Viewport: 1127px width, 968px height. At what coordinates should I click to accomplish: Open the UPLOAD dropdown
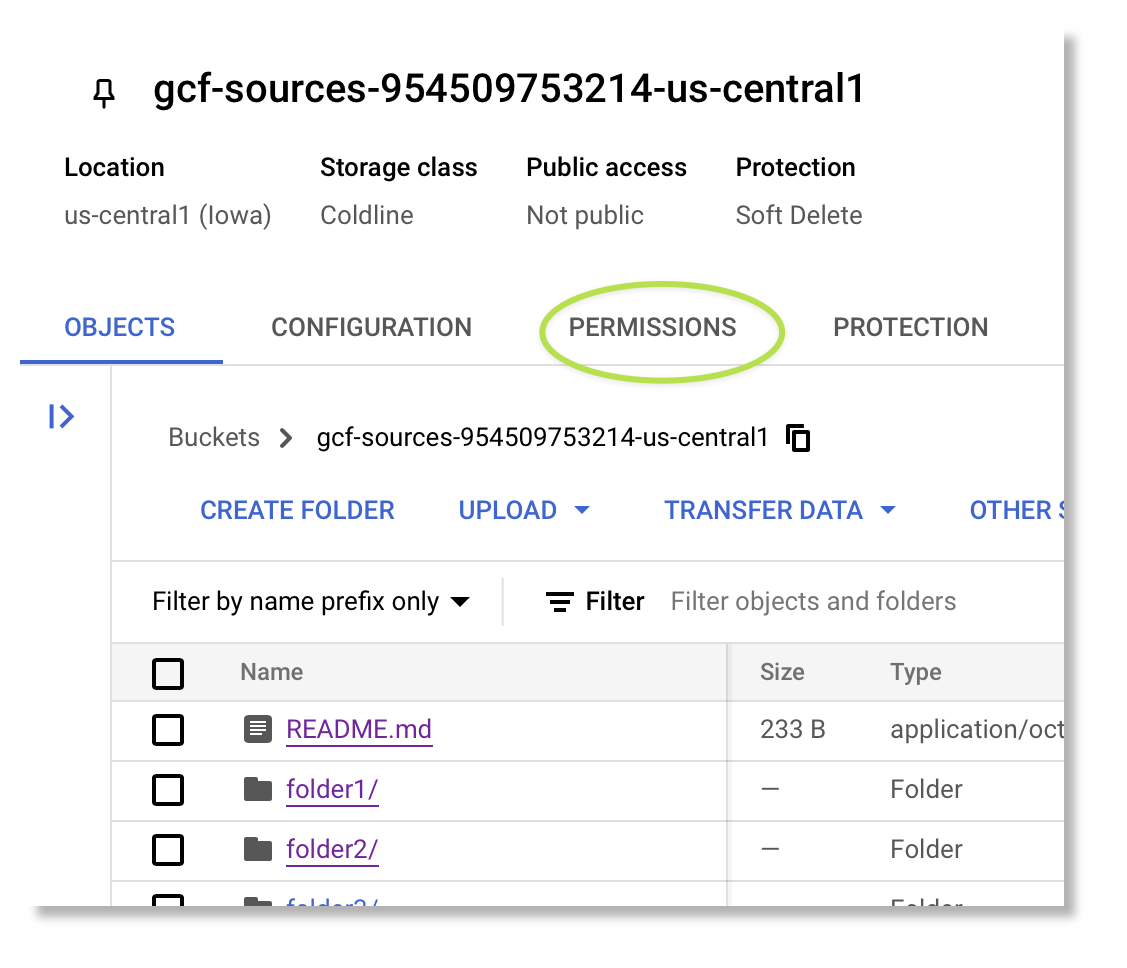[x=524, y=510]
